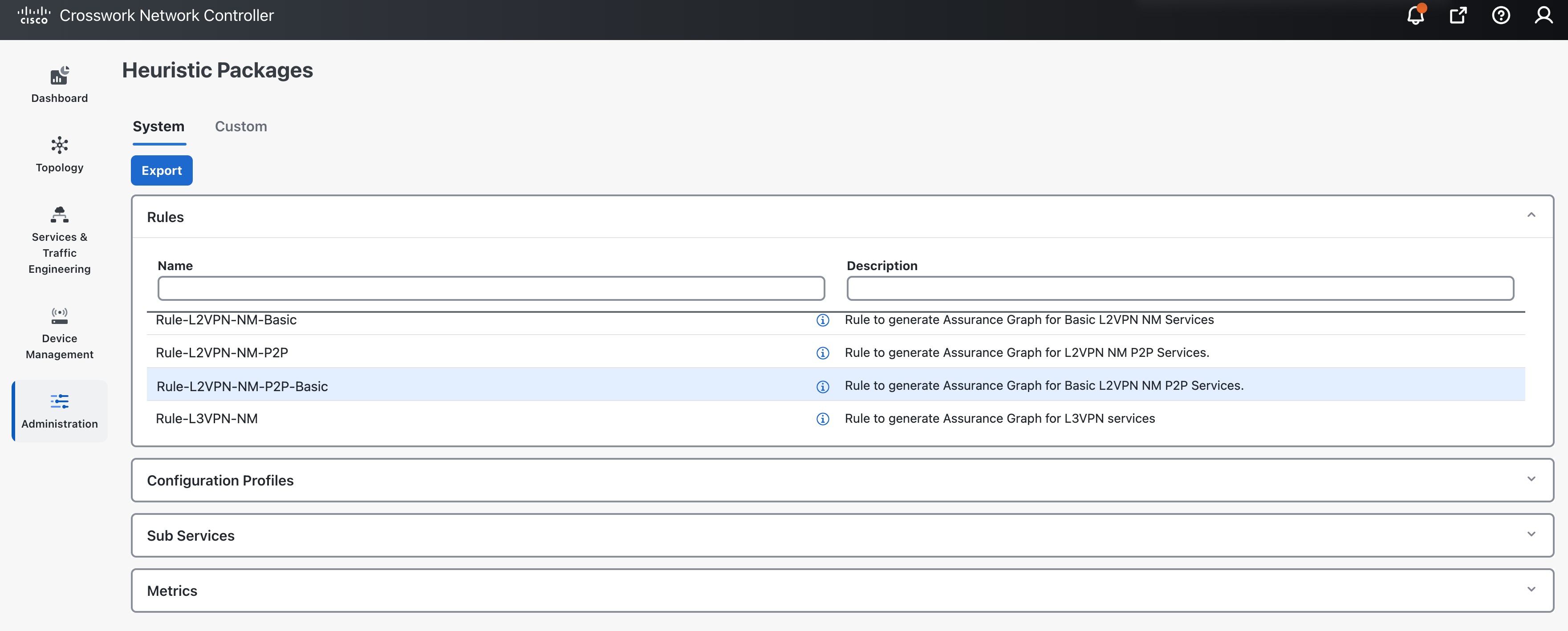Expand the Configuration Profiles section

pos(1531,480)
